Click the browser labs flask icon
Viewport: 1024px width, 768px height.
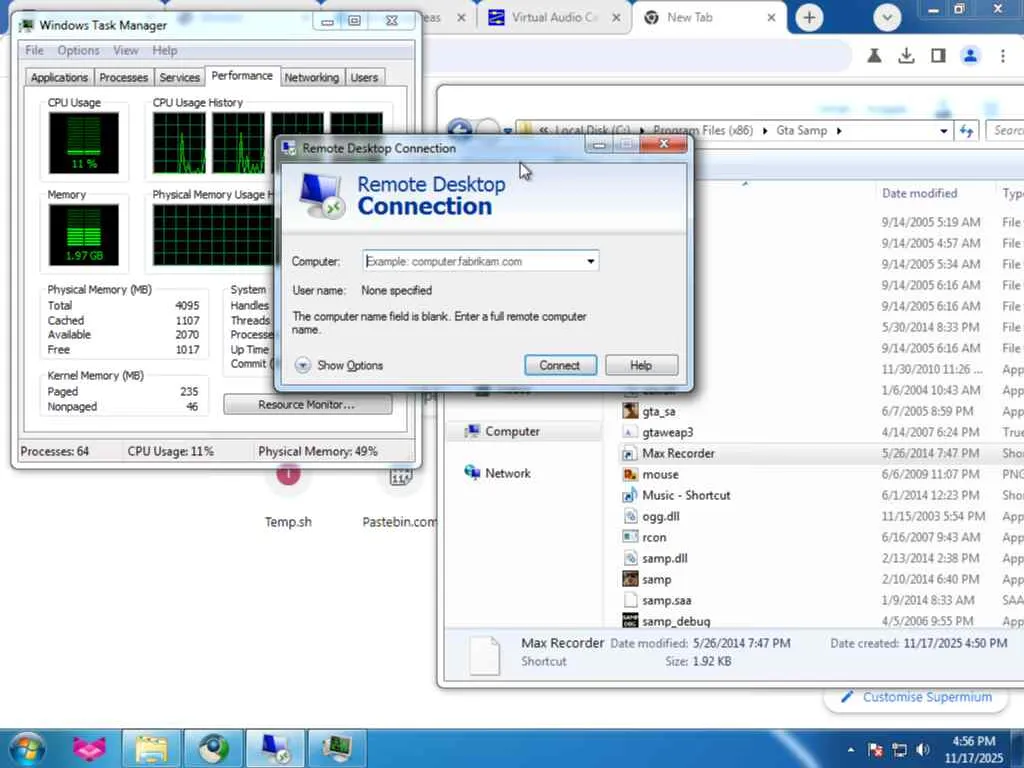point(874,56)
